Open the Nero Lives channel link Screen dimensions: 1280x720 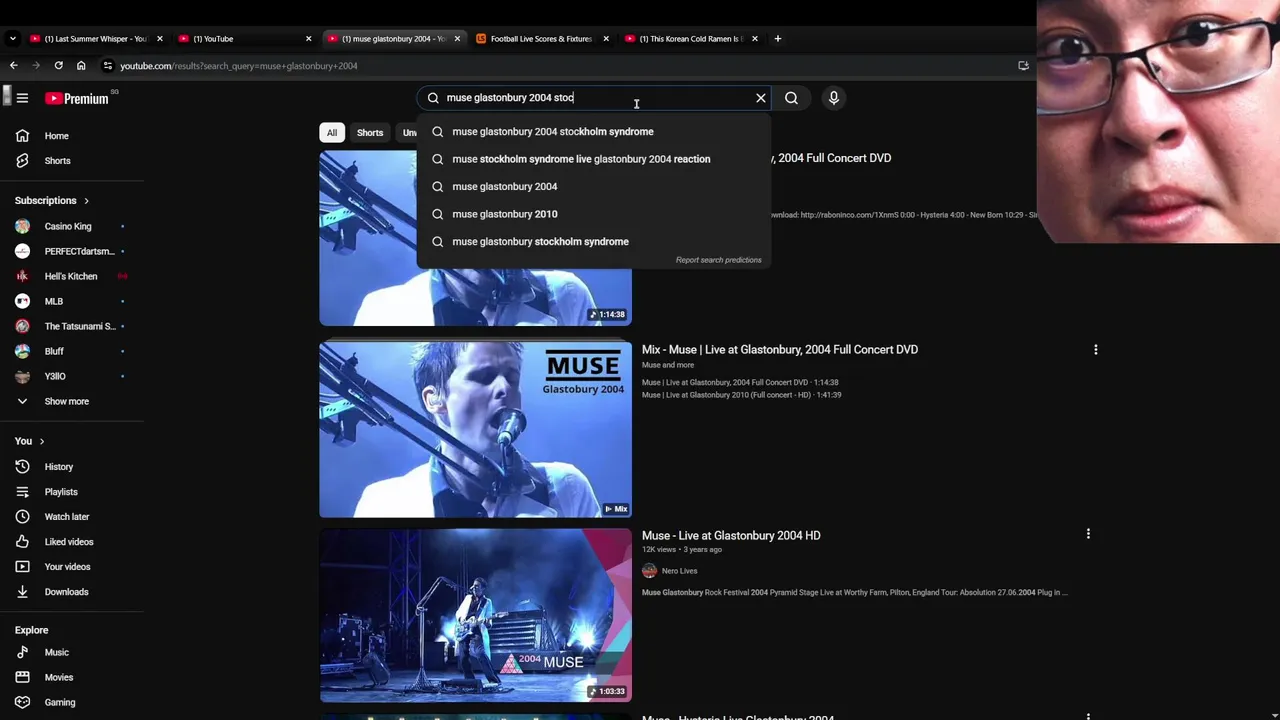(679, 571)
